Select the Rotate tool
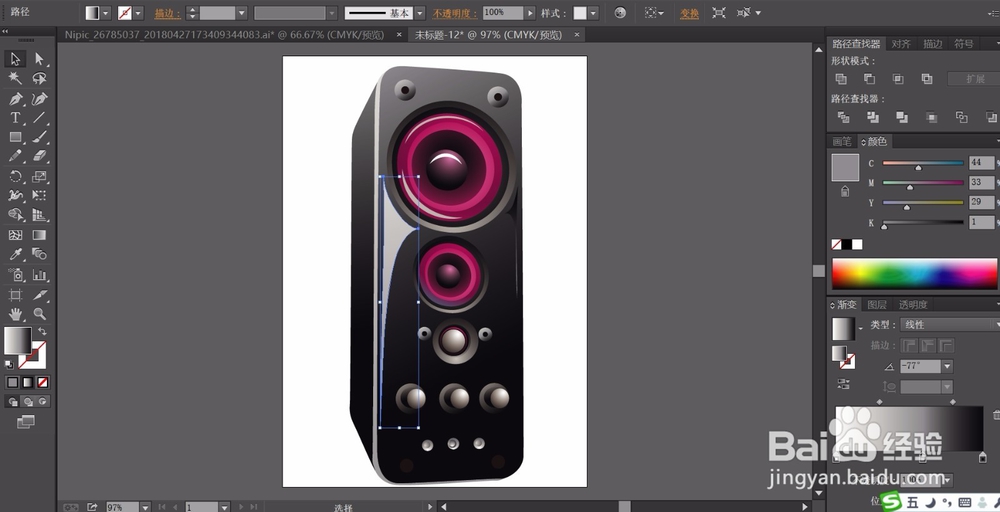Viewport: 1000px width, 512px height. pos(15,176)
